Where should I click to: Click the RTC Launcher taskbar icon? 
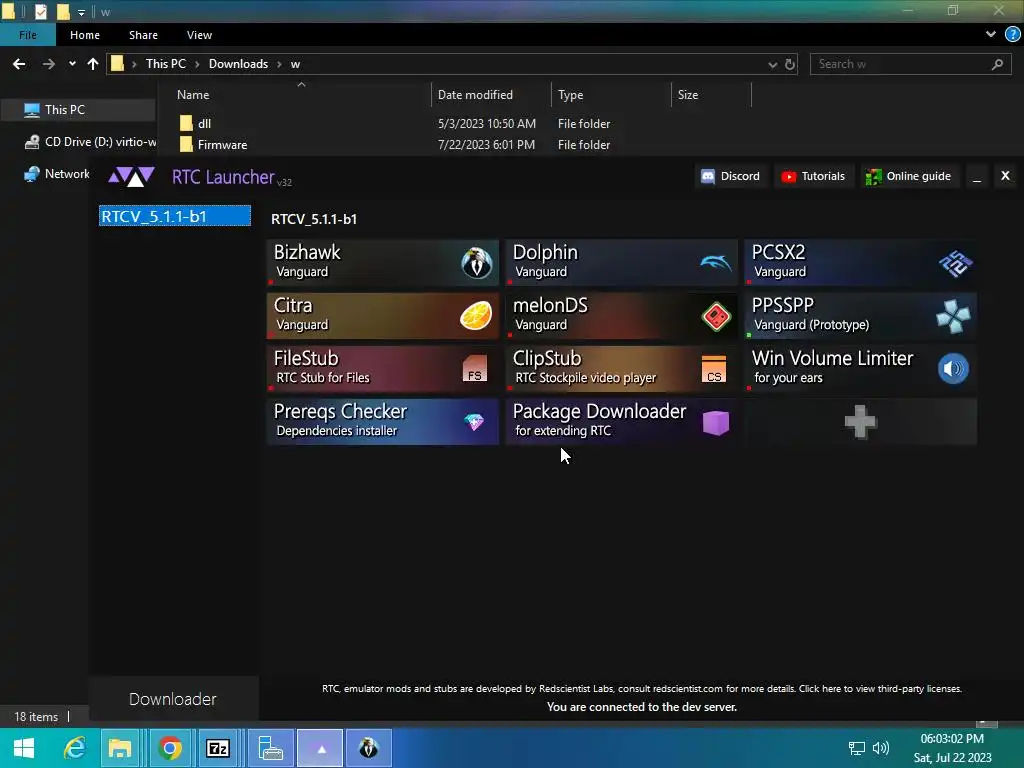(x=320, y=748)
